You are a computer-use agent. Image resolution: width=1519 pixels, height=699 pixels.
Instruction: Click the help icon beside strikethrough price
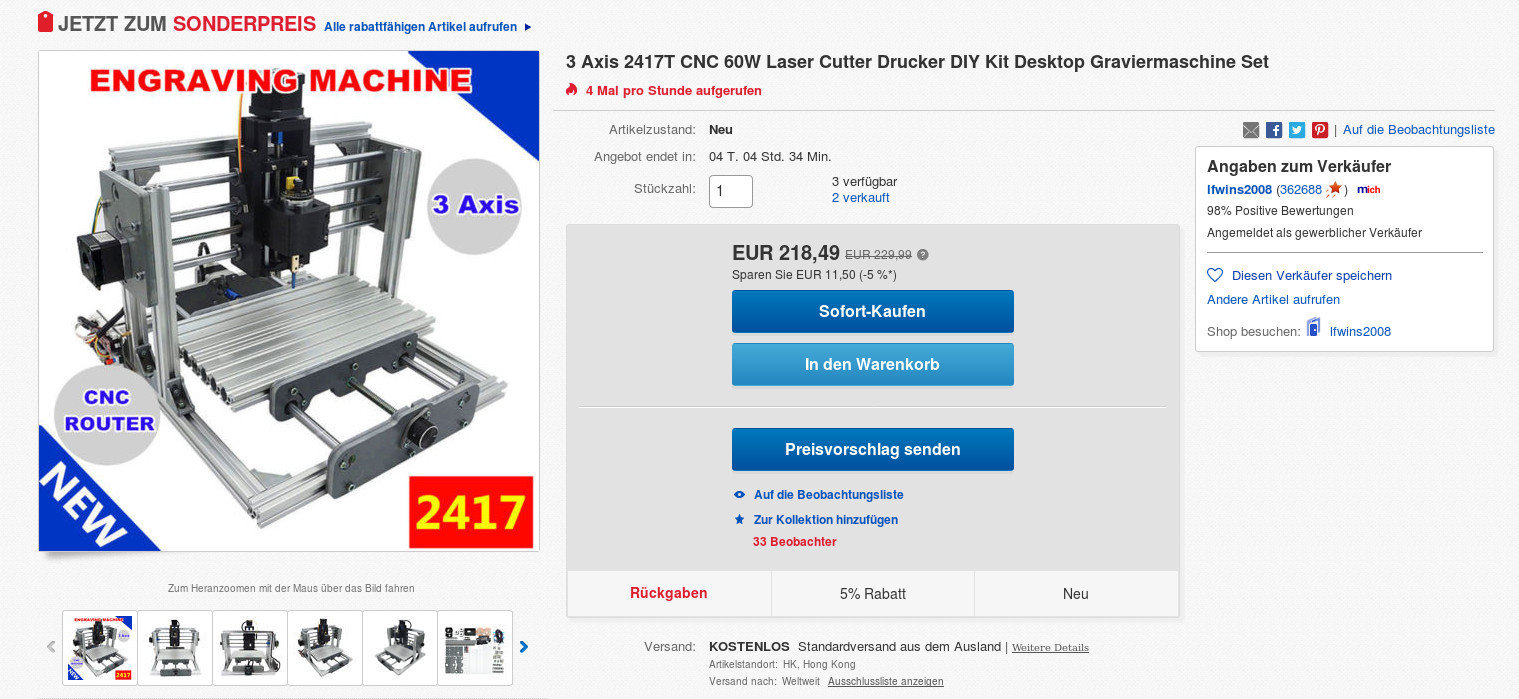click(923, 254)
